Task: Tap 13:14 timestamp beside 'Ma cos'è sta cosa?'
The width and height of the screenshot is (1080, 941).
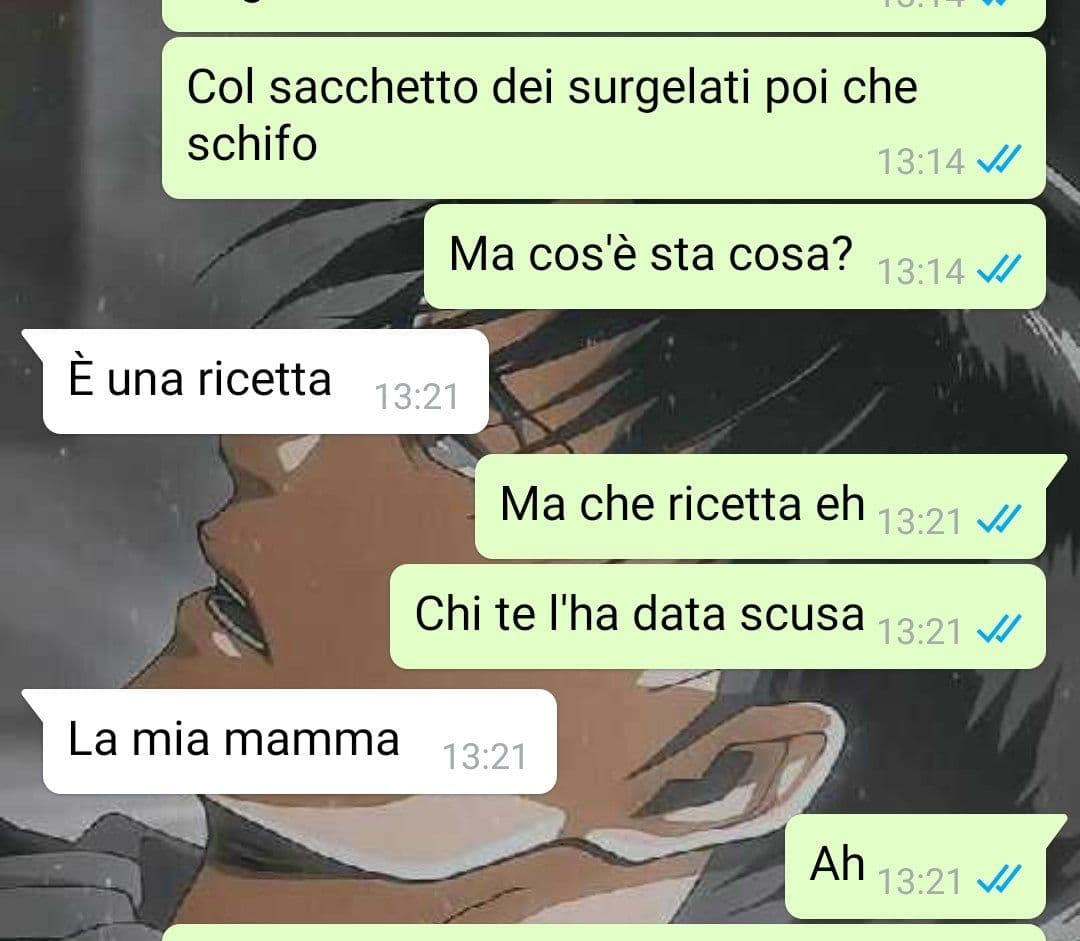Action: (x=920, y=271)
